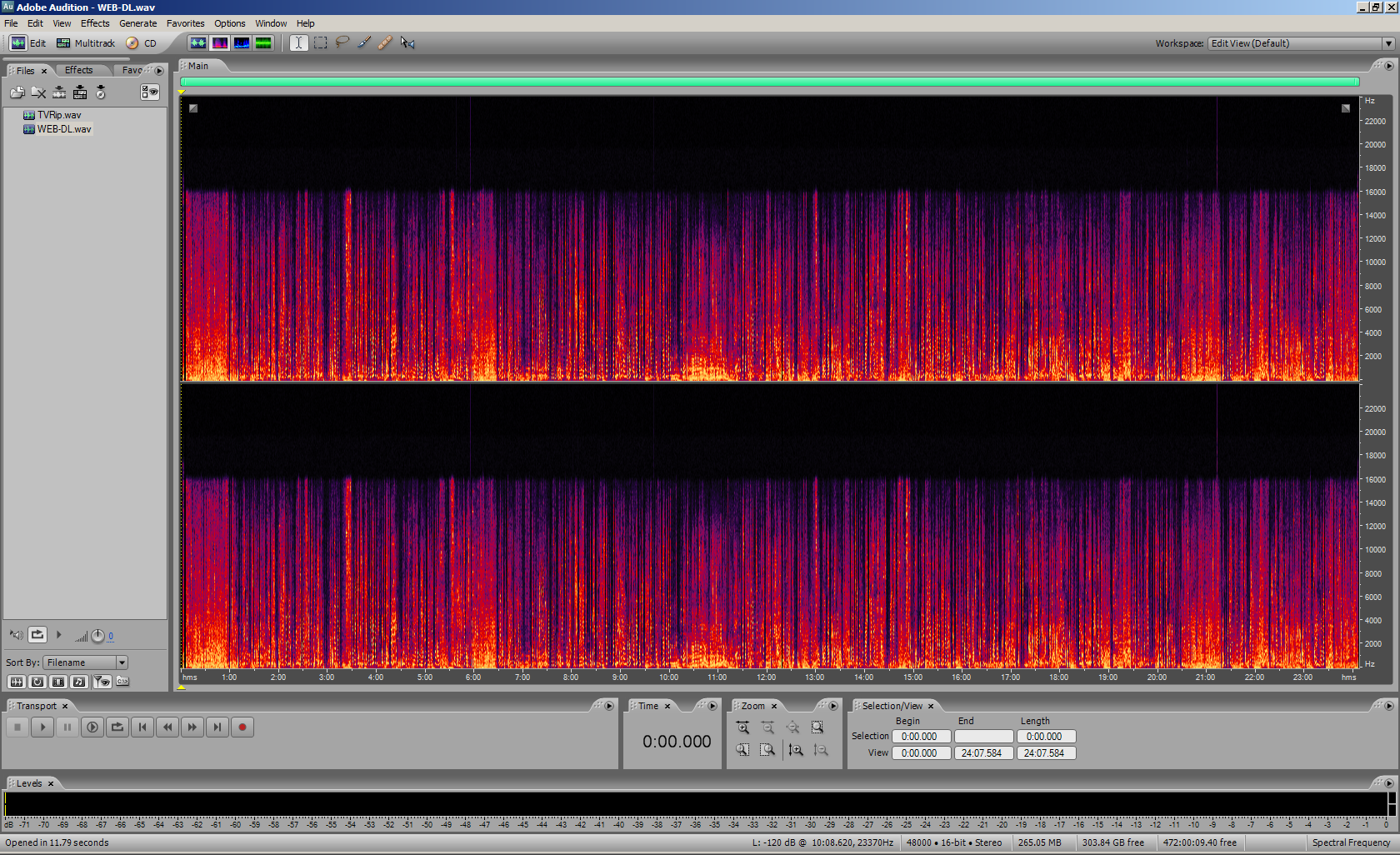
Task: Select the Lasso Selection tool
Action: coord(342,42)
